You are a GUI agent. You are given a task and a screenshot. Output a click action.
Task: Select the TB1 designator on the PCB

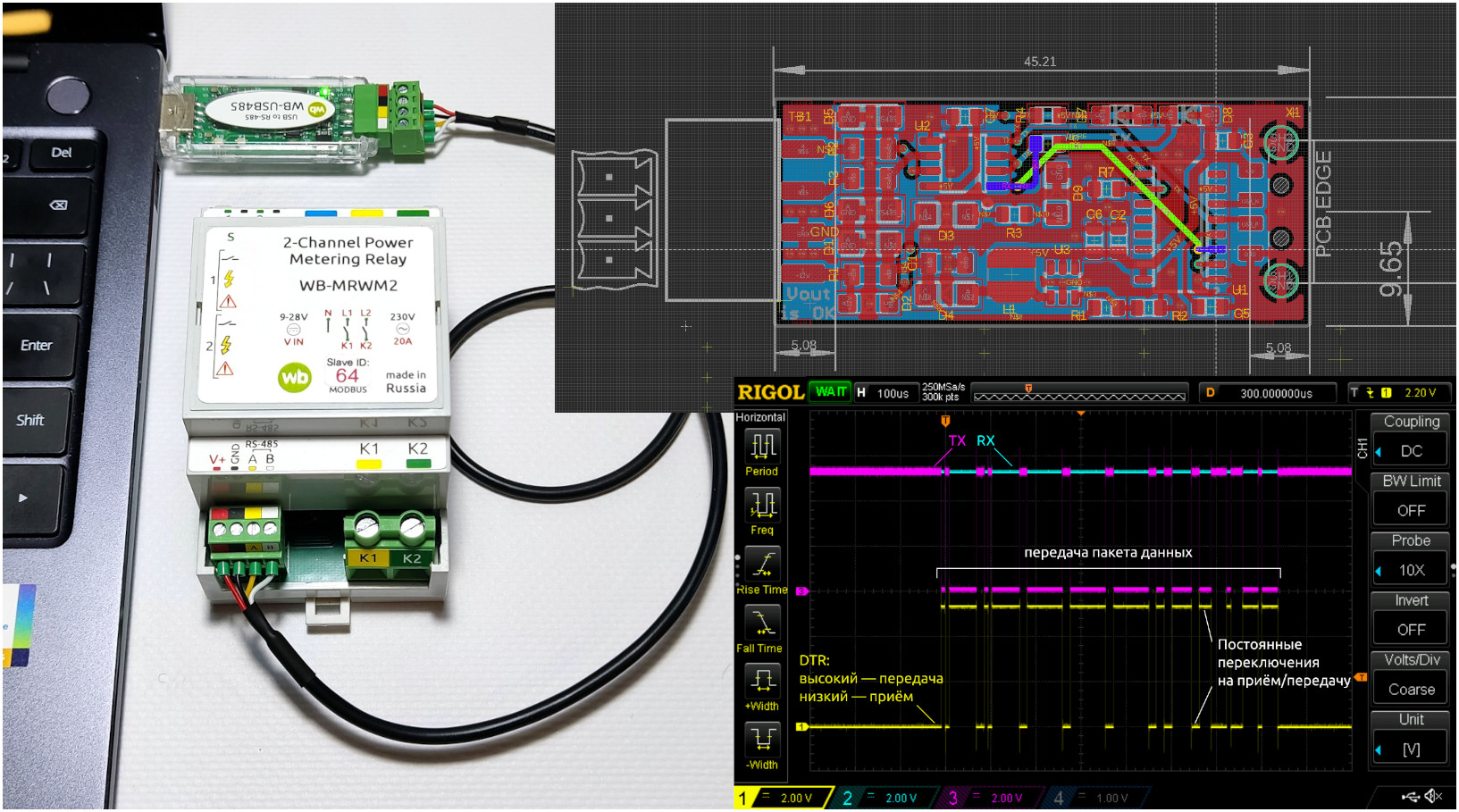coord(800,116)
